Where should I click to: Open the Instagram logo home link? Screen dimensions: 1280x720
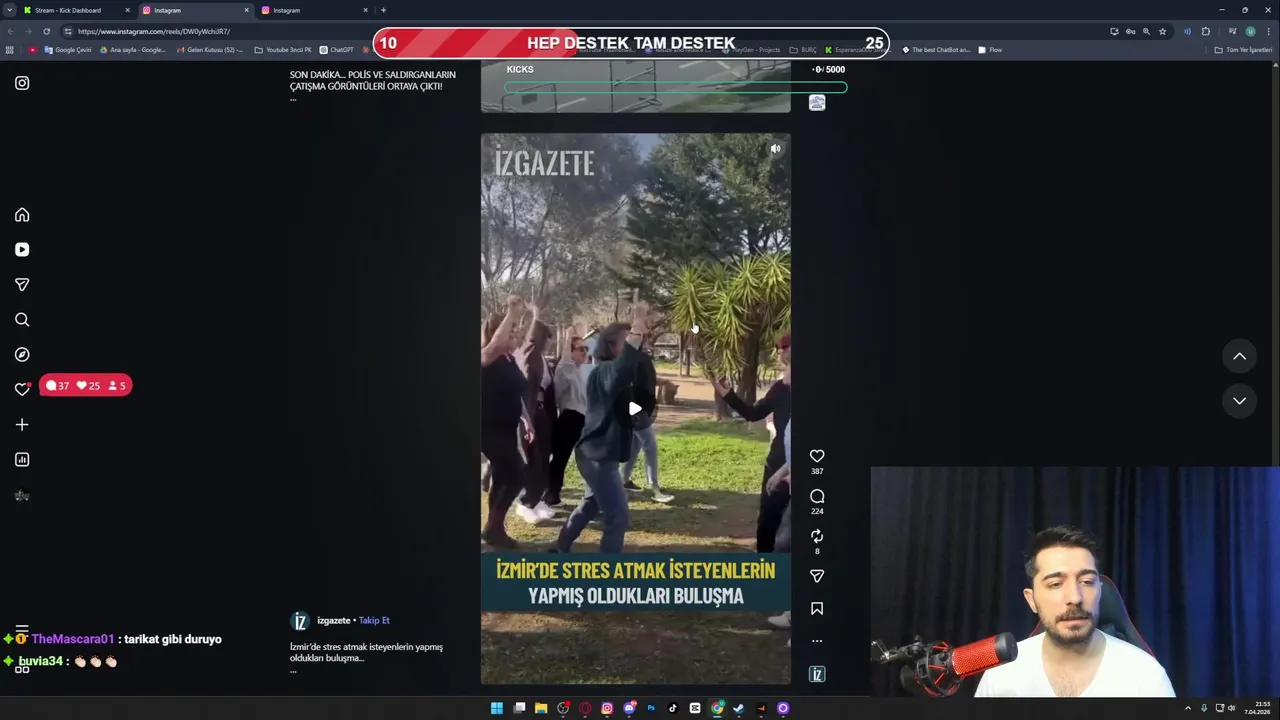tap(22, 83)
